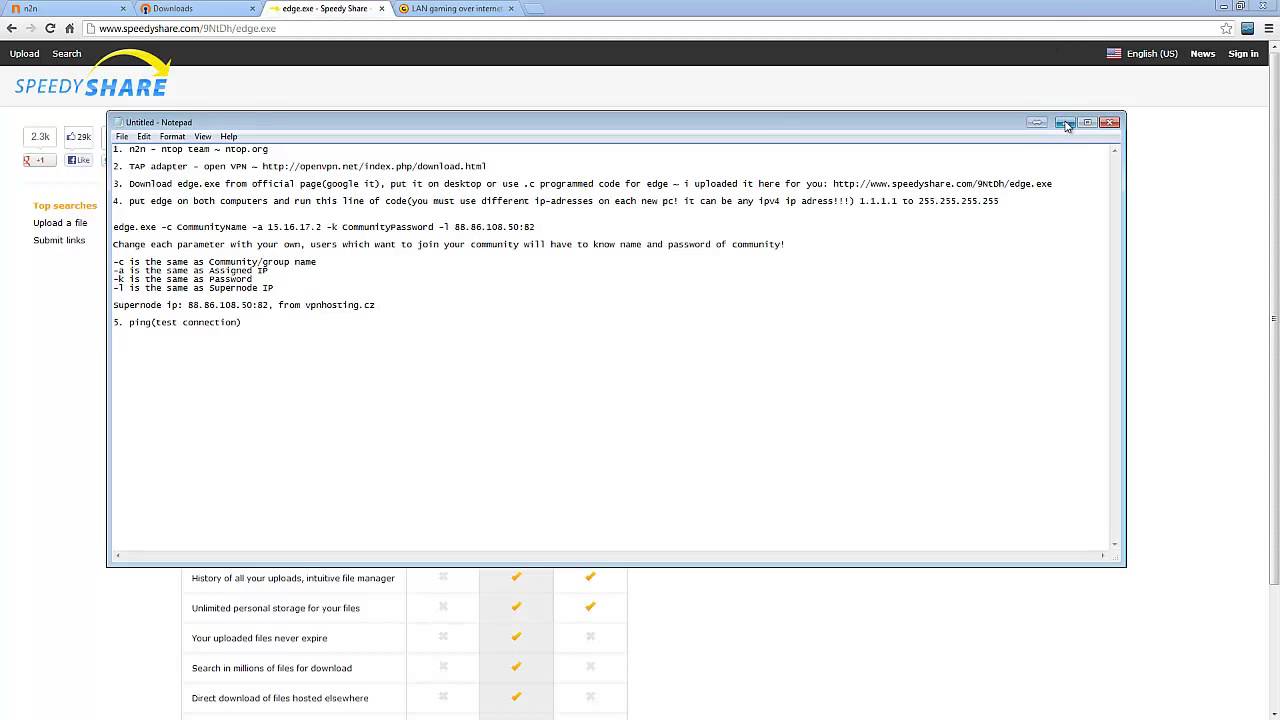Viewport: 1280px width, 720px height.
Task: Open Upload in SpeedyShare top bar
Action: [24, 54]
